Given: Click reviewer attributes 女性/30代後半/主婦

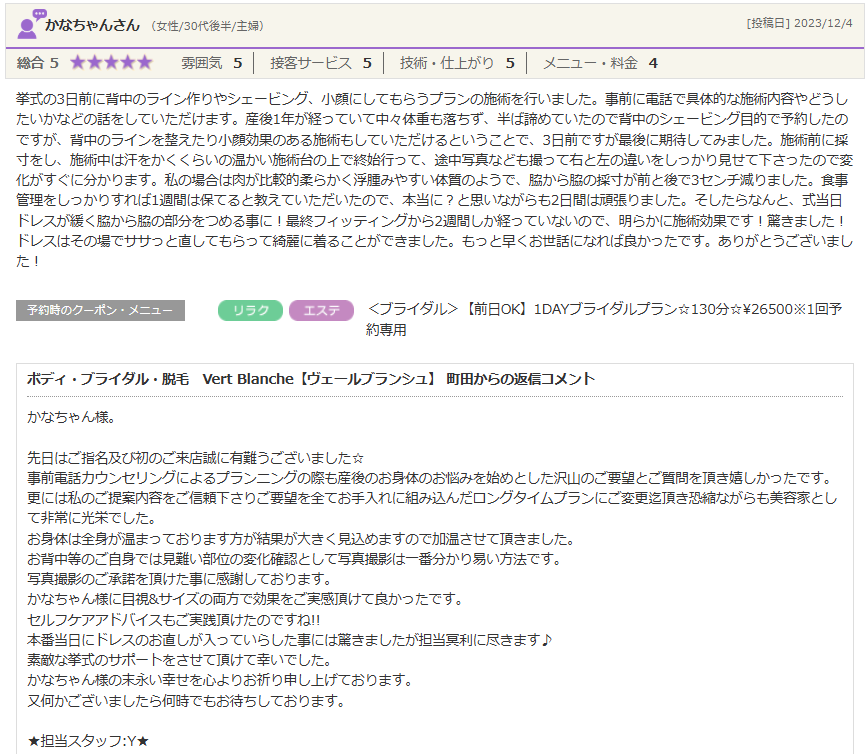Looking at the screenshot, I should 207,26.
